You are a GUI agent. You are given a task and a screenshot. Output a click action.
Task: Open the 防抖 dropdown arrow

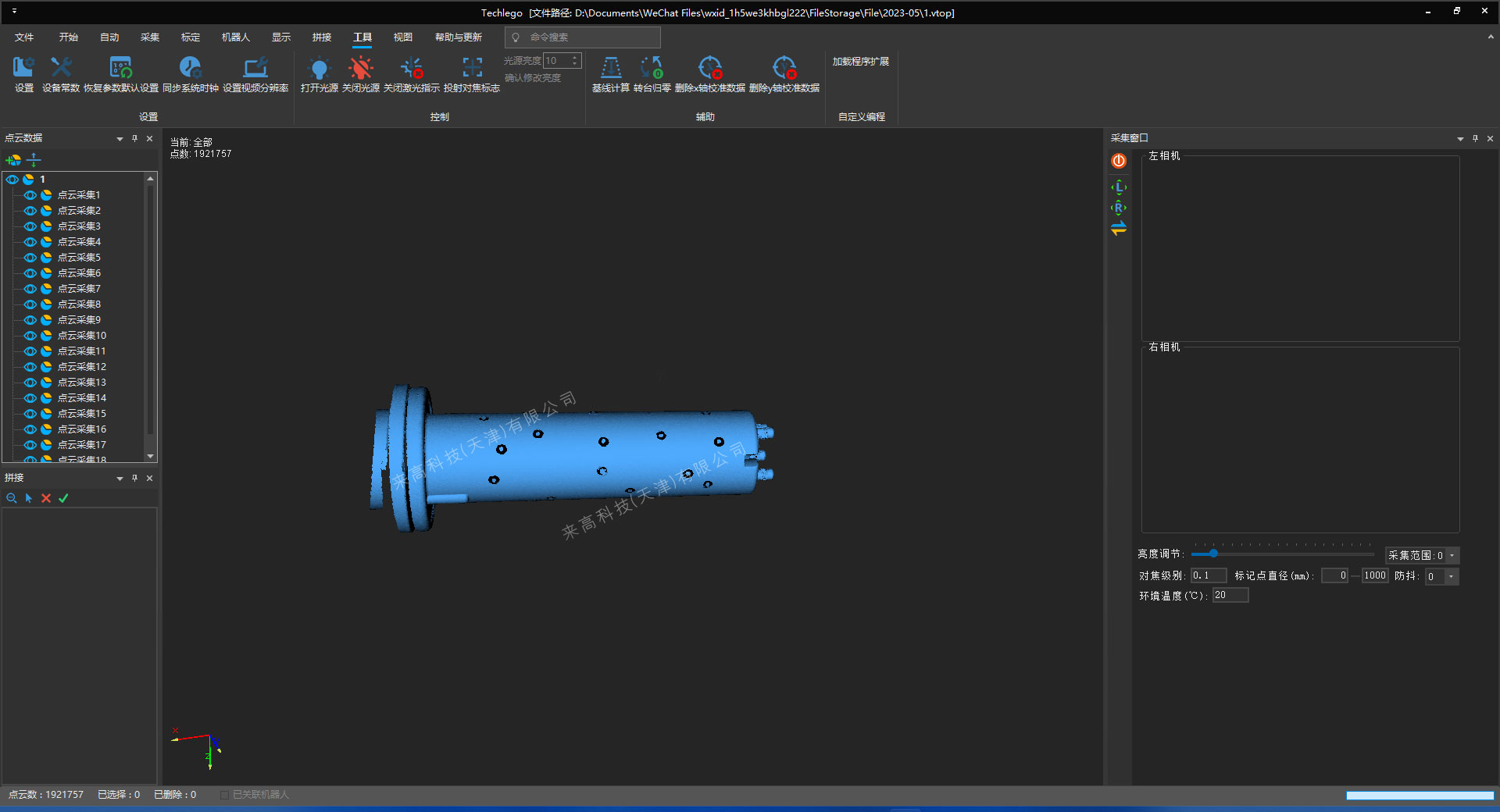coord(1451,577)
